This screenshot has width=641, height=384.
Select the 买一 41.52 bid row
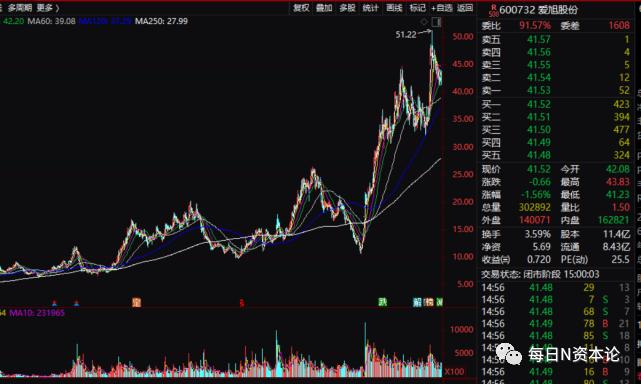[x=556, y=105]
